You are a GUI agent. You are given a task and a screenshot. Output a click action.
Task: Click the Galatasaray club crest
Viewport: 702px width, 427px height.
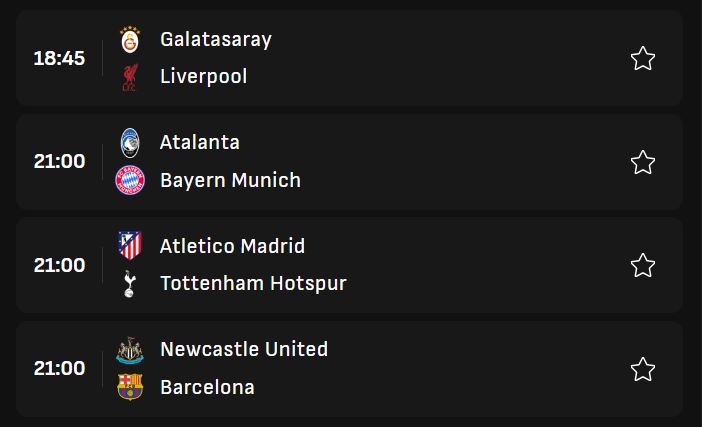coord(130,40)
